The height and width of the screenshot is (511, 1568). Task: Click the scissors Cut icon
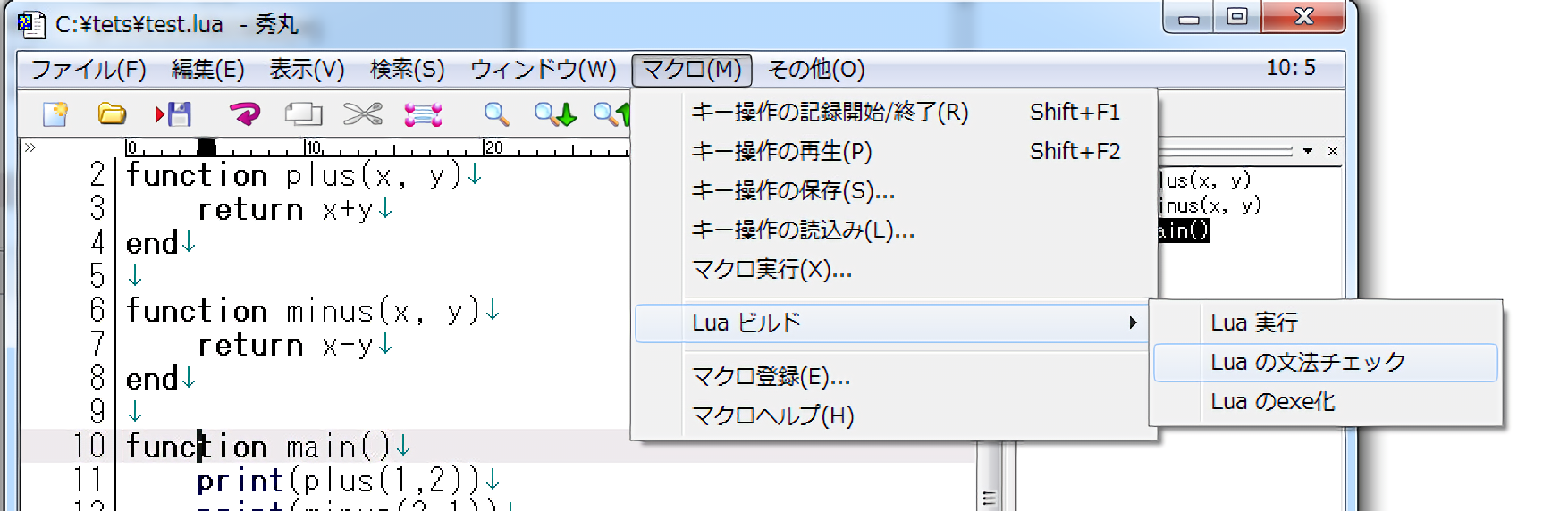point(362,114)
